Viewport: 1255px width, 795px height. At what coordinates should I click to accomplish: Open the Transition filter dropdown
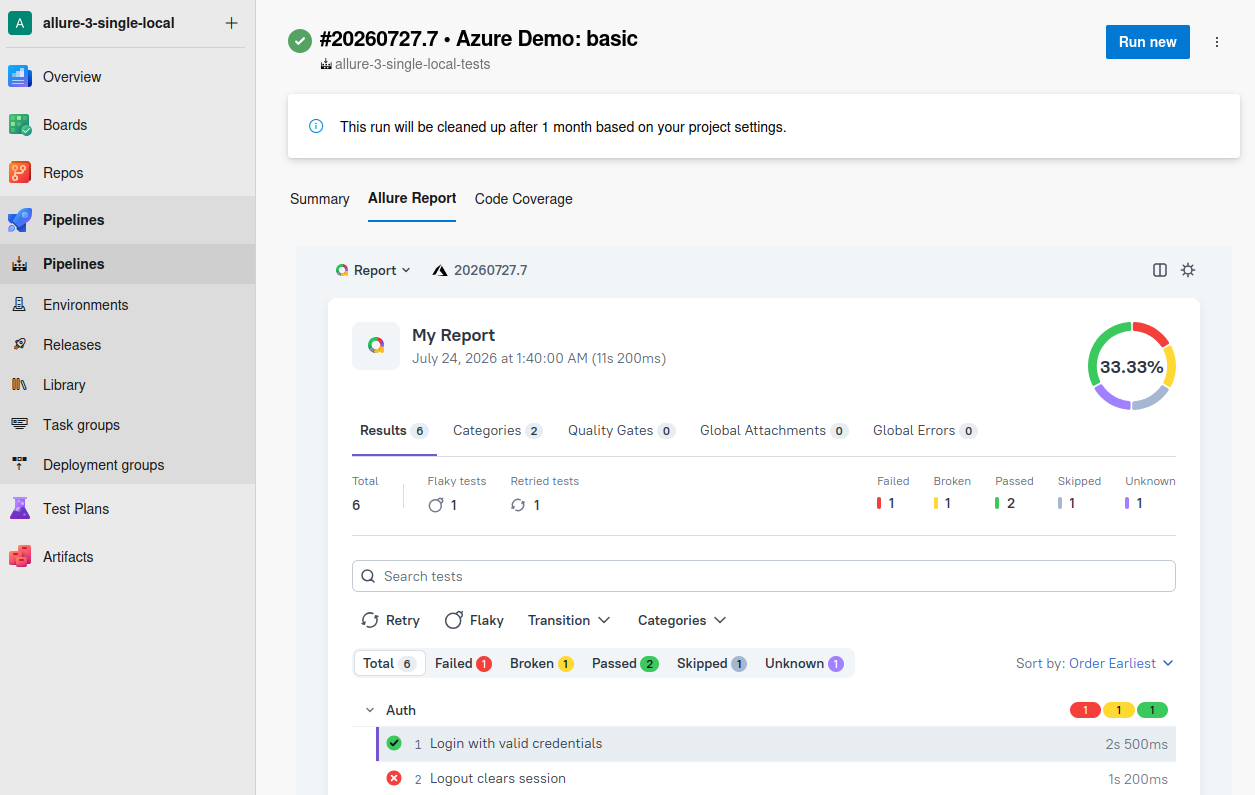coord(569,620)
